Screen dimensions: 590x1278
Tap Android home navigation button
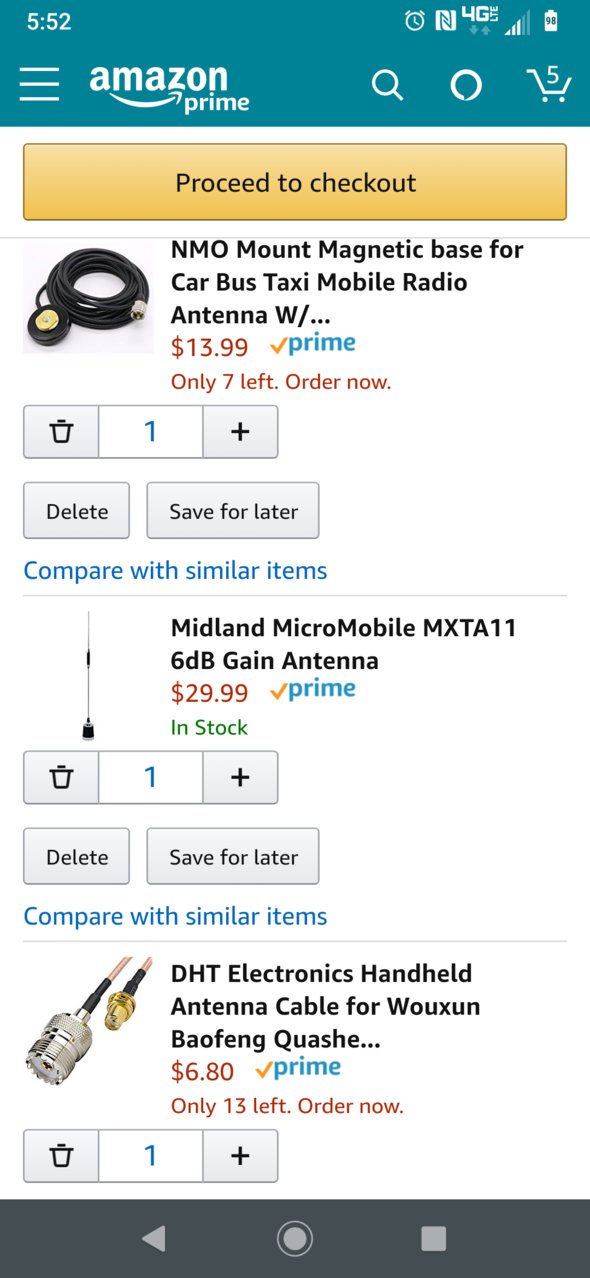pyautogui.click(x=295, y=1239)
